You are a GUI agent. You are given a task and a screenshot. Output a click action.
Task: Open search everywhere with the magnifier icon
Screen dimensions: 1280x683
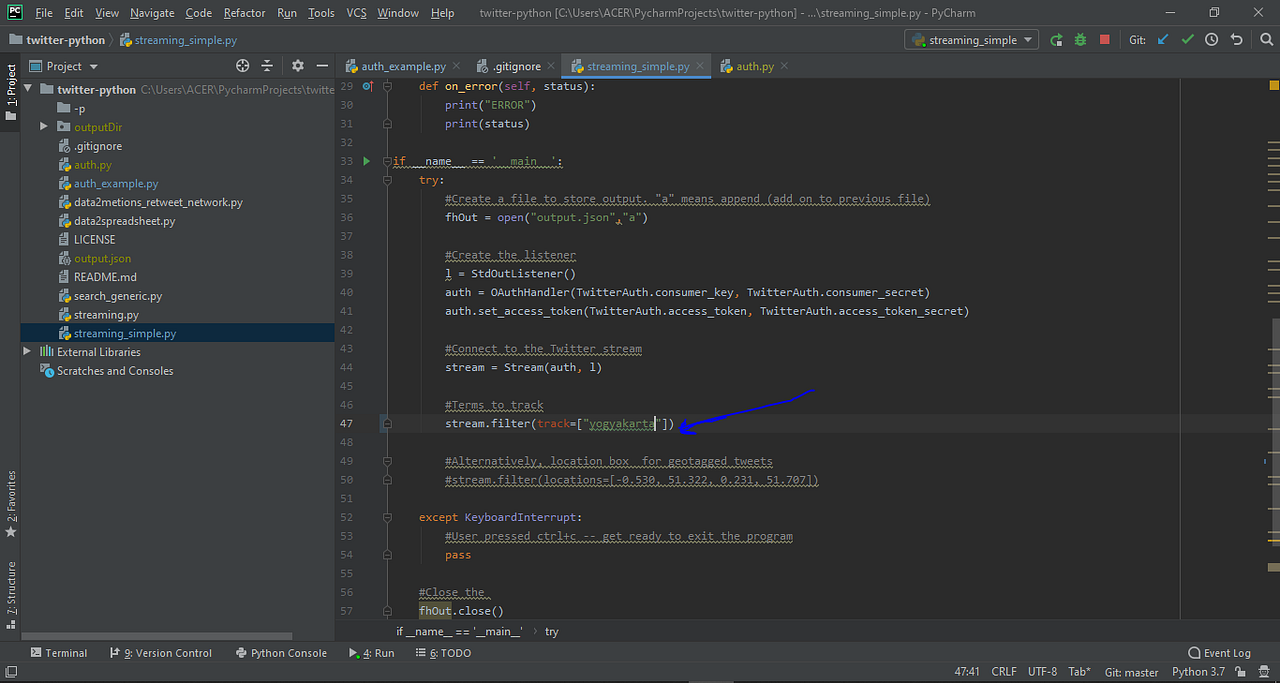(1266, 39)
